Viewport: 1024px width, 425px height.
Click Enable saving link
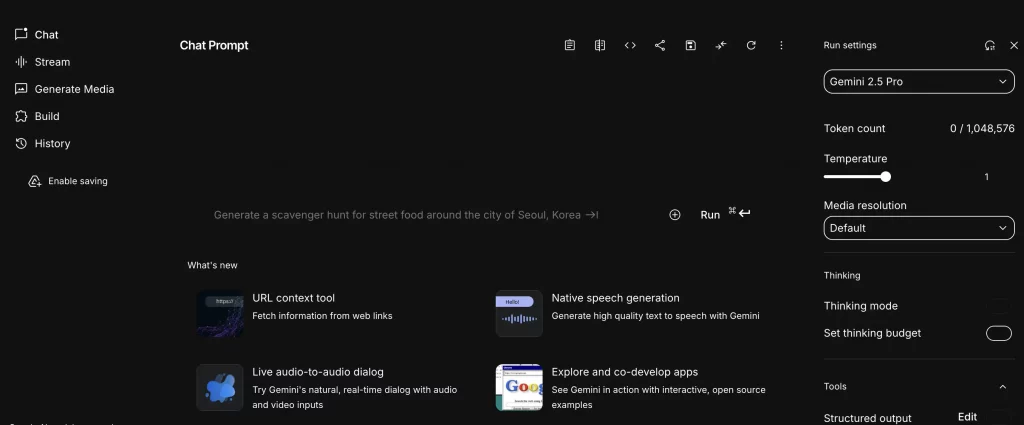pyautogui.click(x=77, y=181)
